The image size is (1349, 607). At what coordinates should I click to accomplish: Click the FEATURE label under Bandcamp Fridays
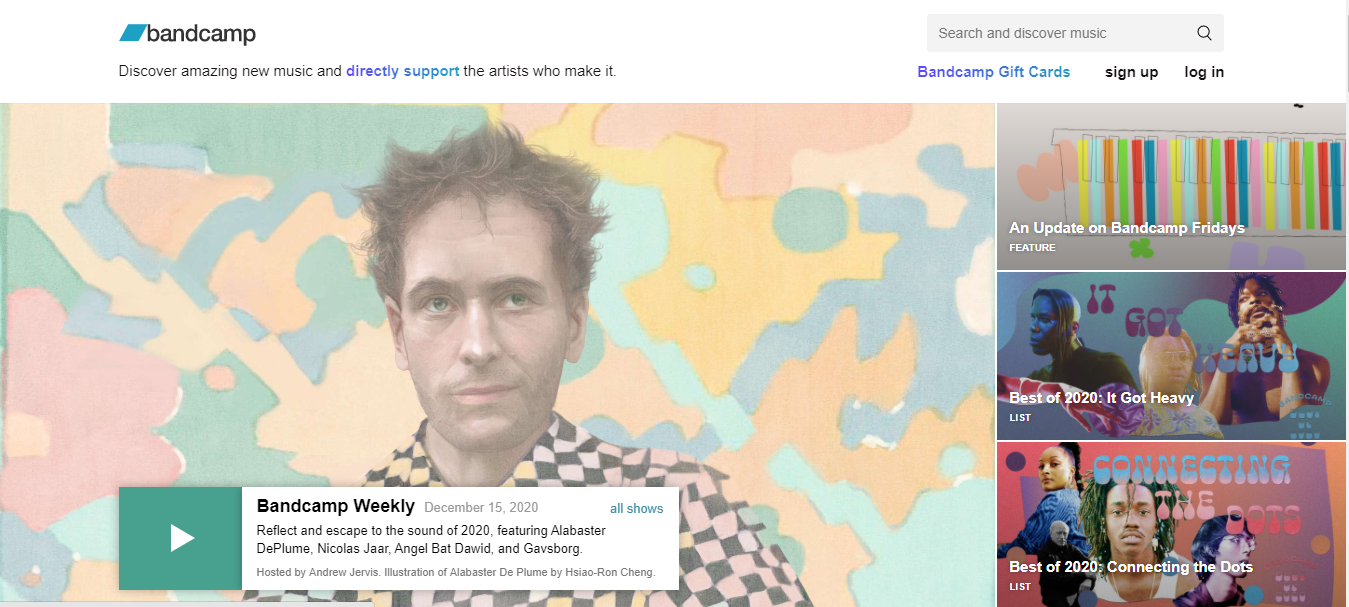tap(1032, 247)
